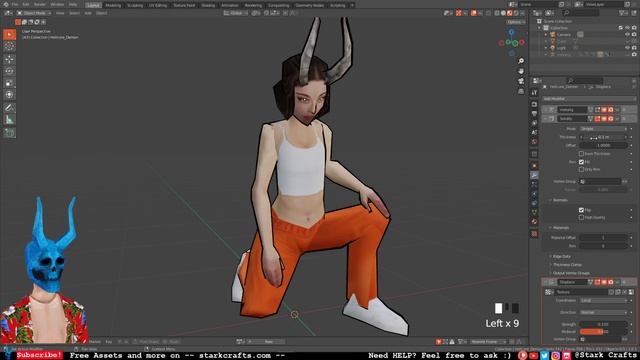Select the Measure tool
This screenshot has width=640, height=360.
pyautogui.click(x=9, y=120)
